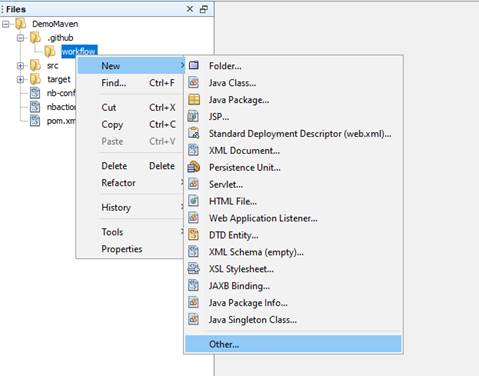Choose HTML File... entry

tap(293, 201)
